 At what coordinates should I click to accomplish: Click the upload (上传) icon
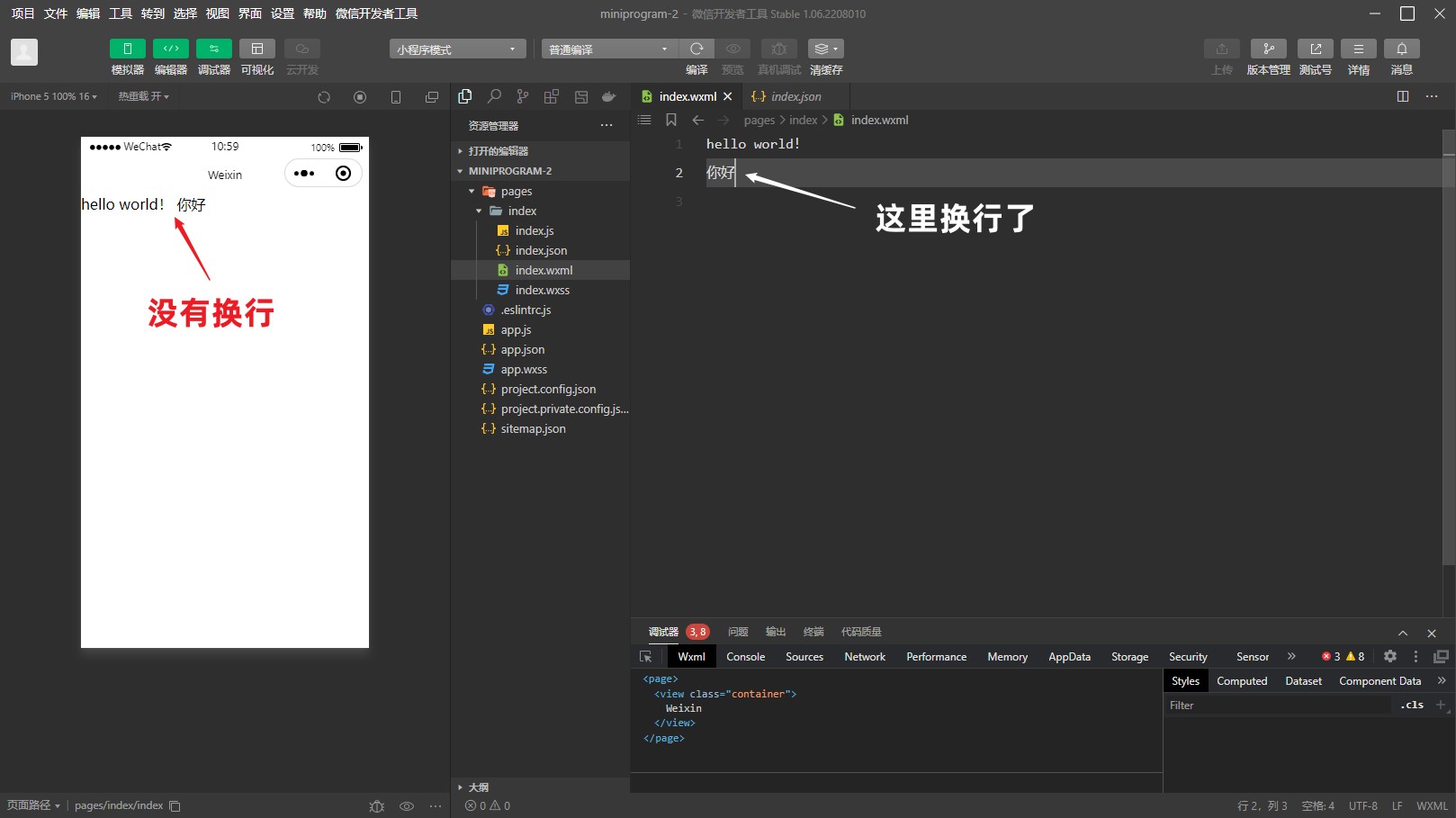click(x=1222, y=49)
